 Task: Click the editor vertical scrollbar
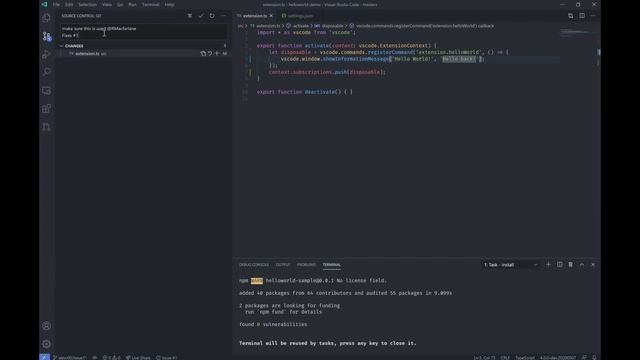pyautogui.click(x=598, y=143)
